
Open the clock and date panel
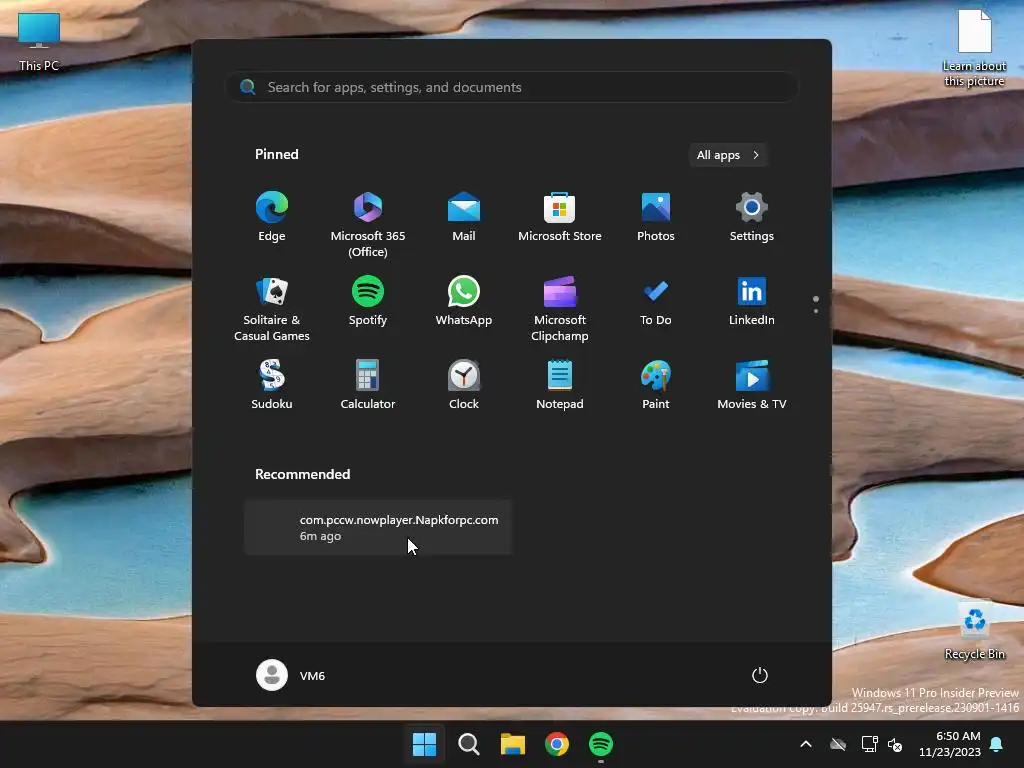tap(950, 744)
